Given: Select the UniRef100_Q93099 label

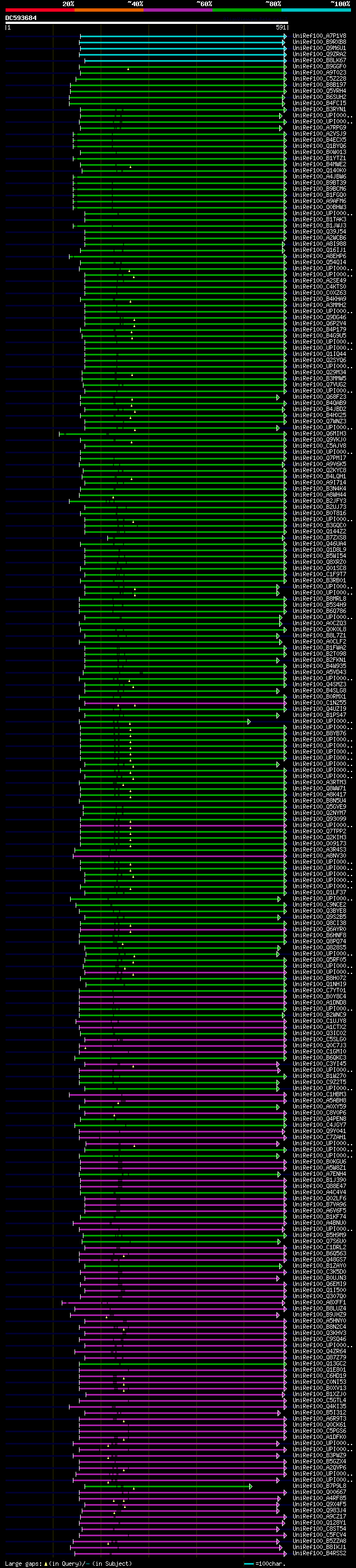Looking at the screenshot, I should click(x=319, y=819).
